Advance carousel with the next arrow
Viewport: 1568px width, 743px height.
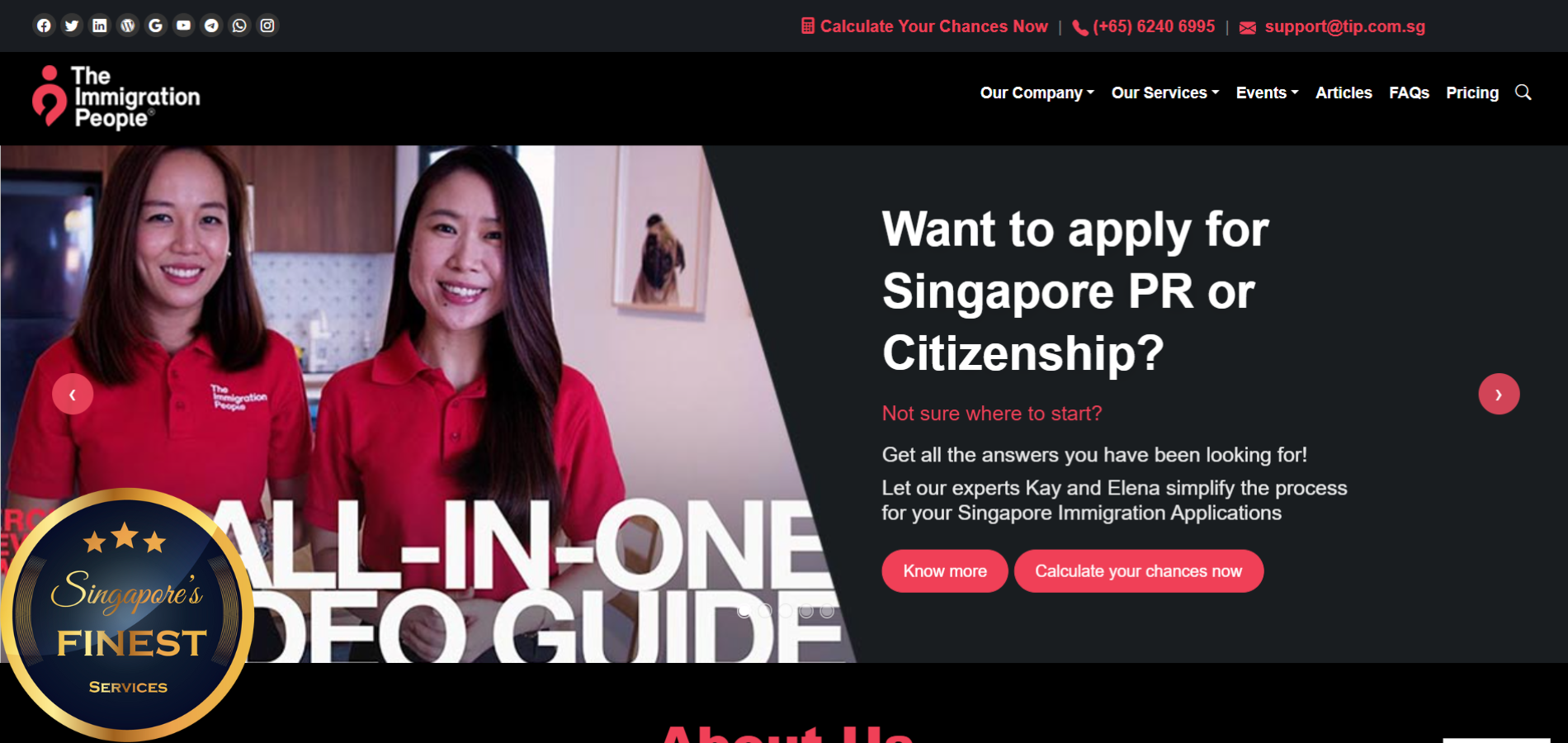[x=1499, y=394]
